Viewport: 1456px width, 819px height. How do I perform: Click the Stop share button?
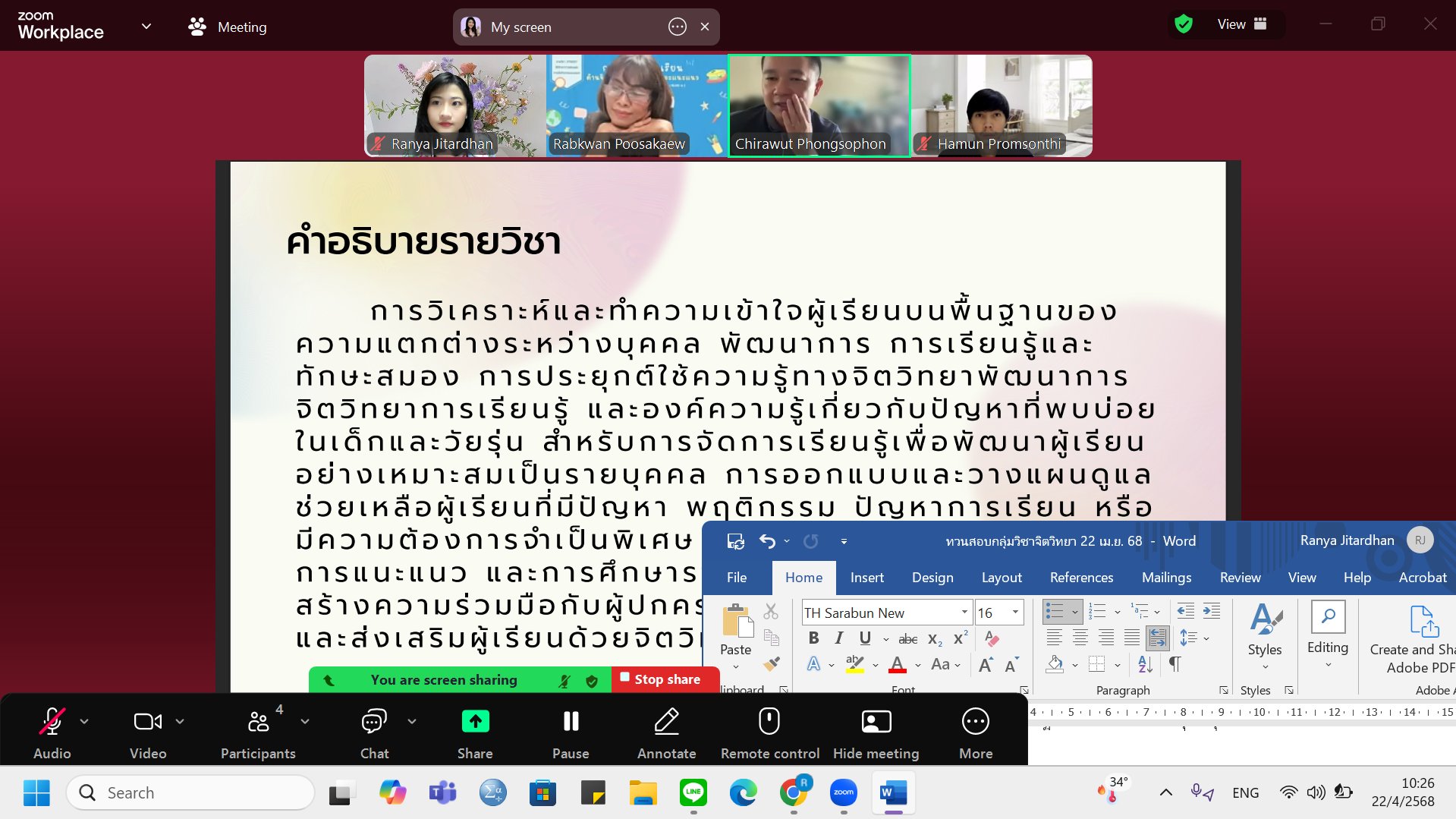click(x=665, y=679)
